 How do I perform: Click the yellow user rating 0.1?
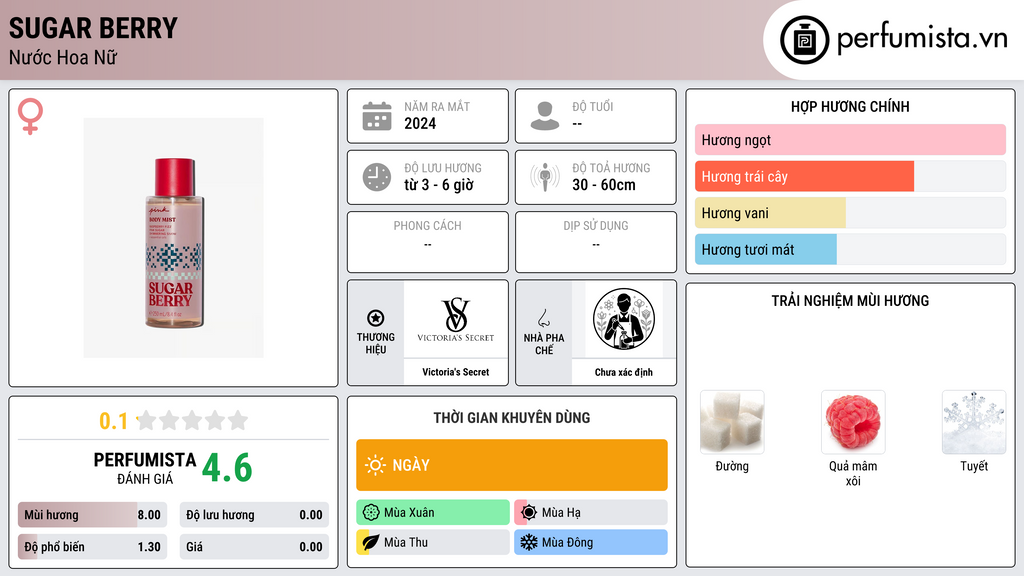[113, 421]
